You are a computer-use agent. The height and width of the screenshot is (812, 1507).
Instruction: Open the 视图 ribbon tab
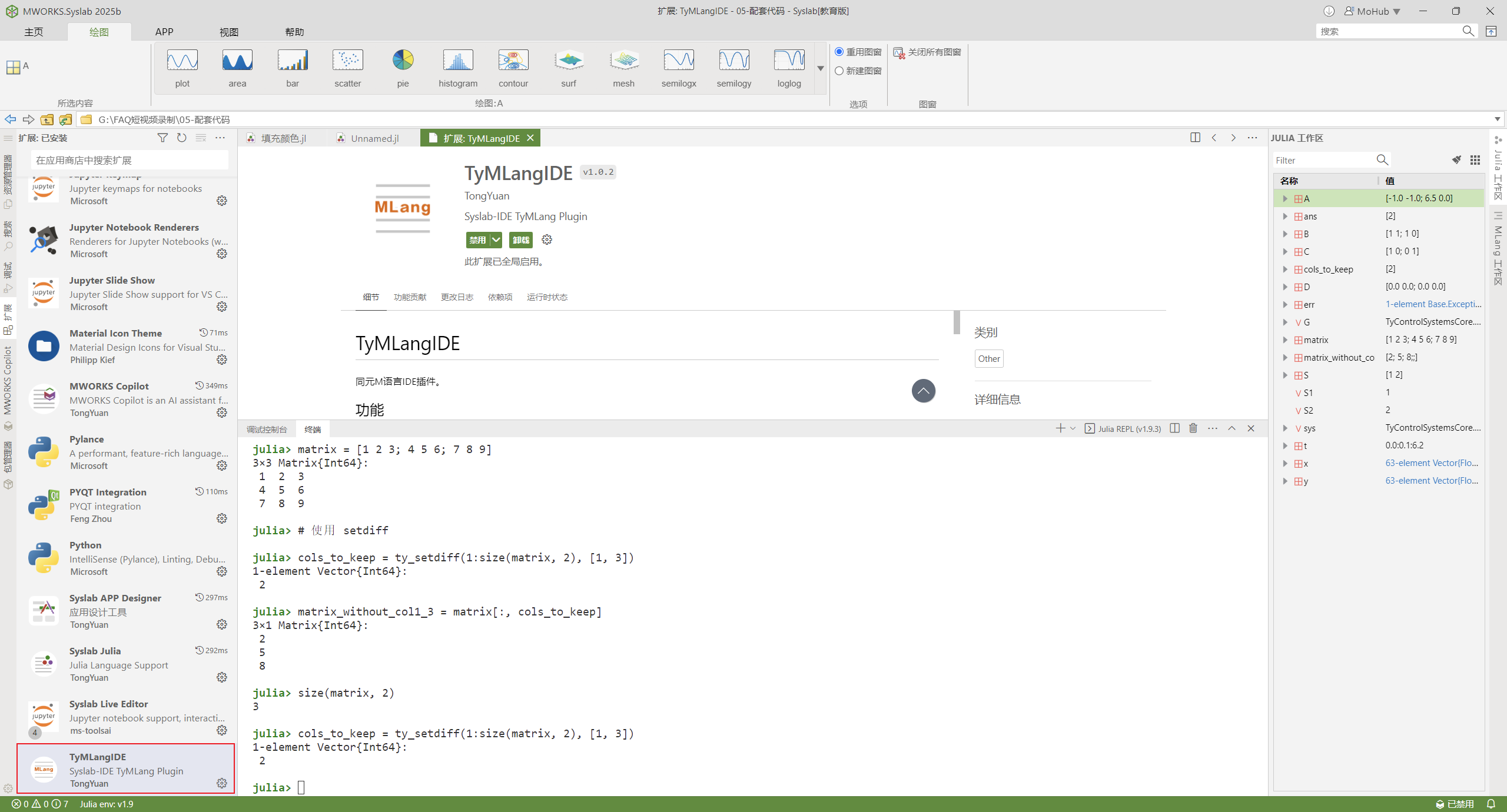coord(229,32)
